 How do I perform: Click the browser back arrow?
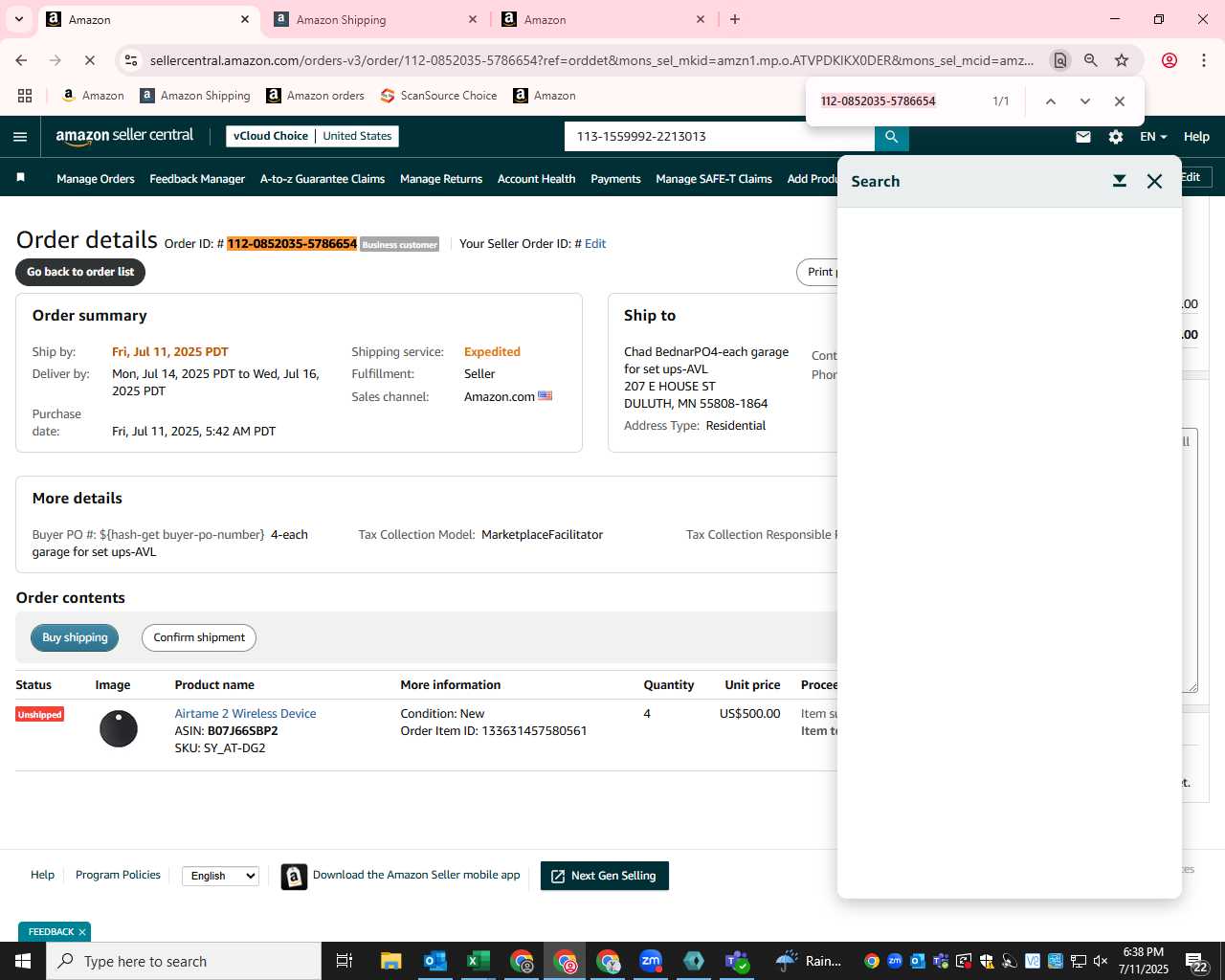point(21,60)
